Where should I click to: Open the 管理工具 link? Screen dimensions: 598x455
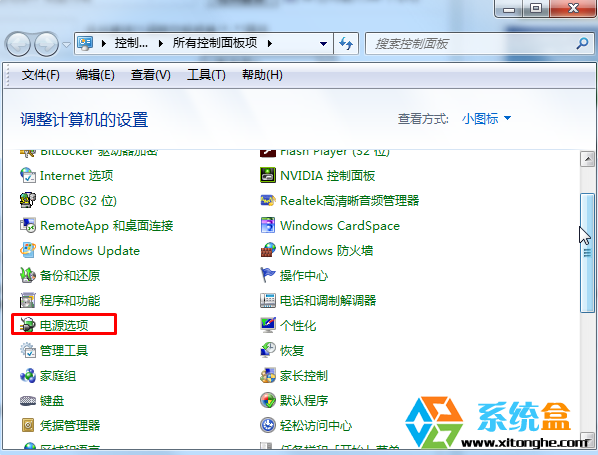click(x=64, y=350)
